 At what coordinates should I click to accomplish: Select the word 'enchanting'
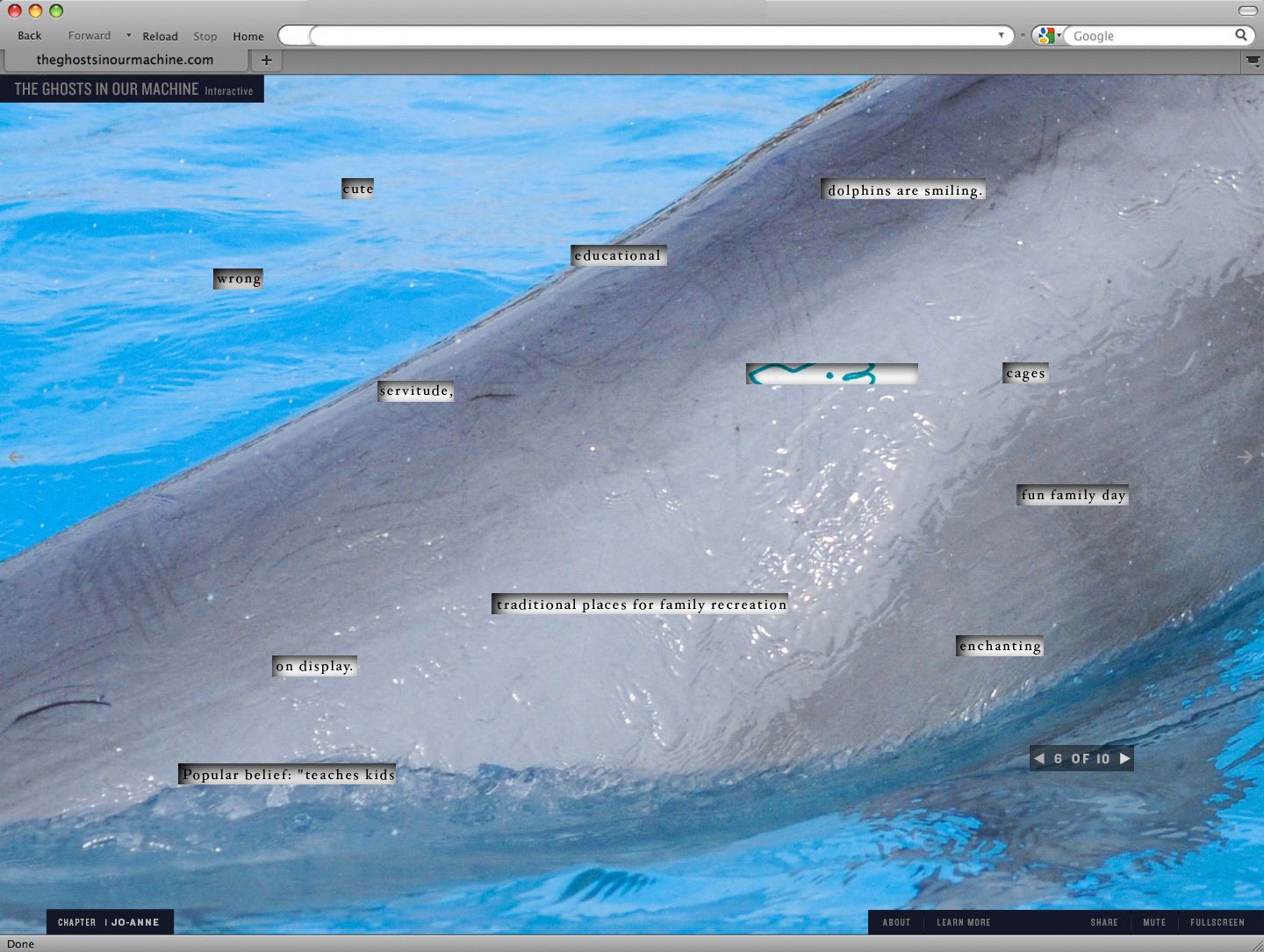[1001, 646]
